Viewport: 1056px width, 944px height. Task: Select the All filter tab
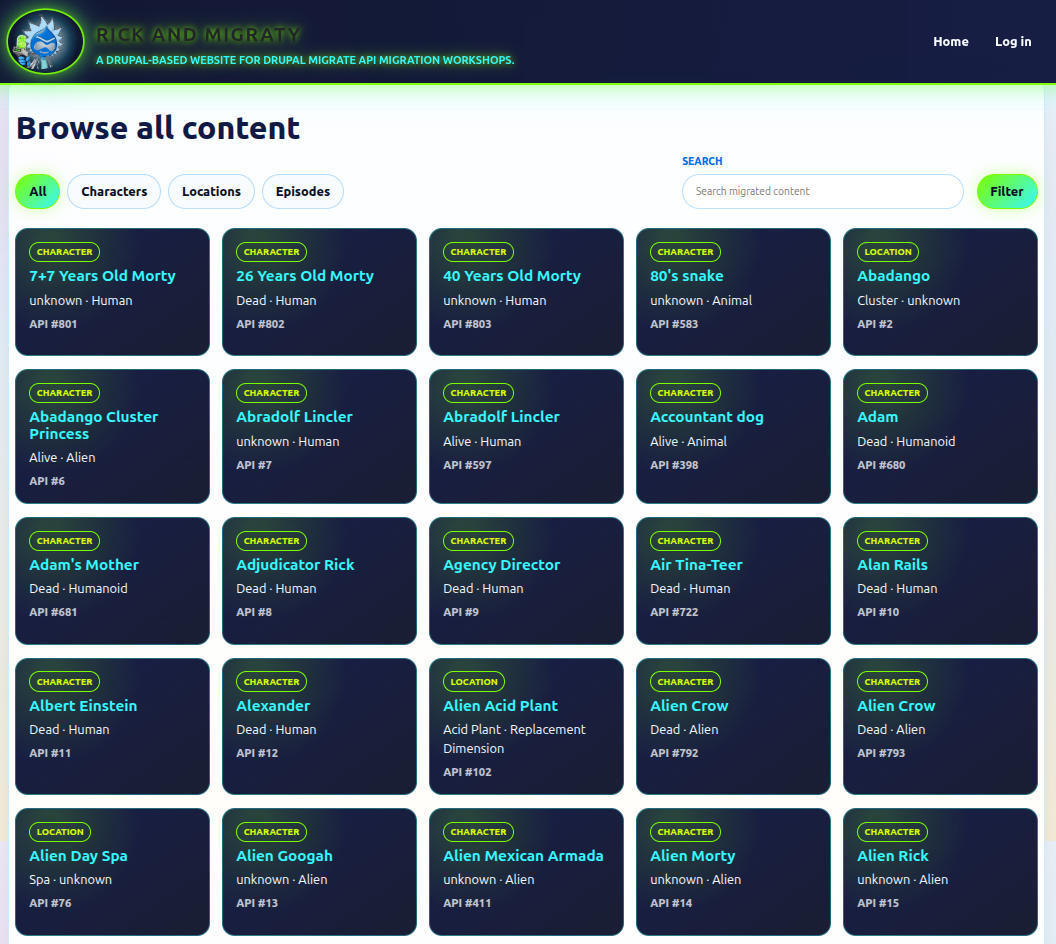coord(38,191)
